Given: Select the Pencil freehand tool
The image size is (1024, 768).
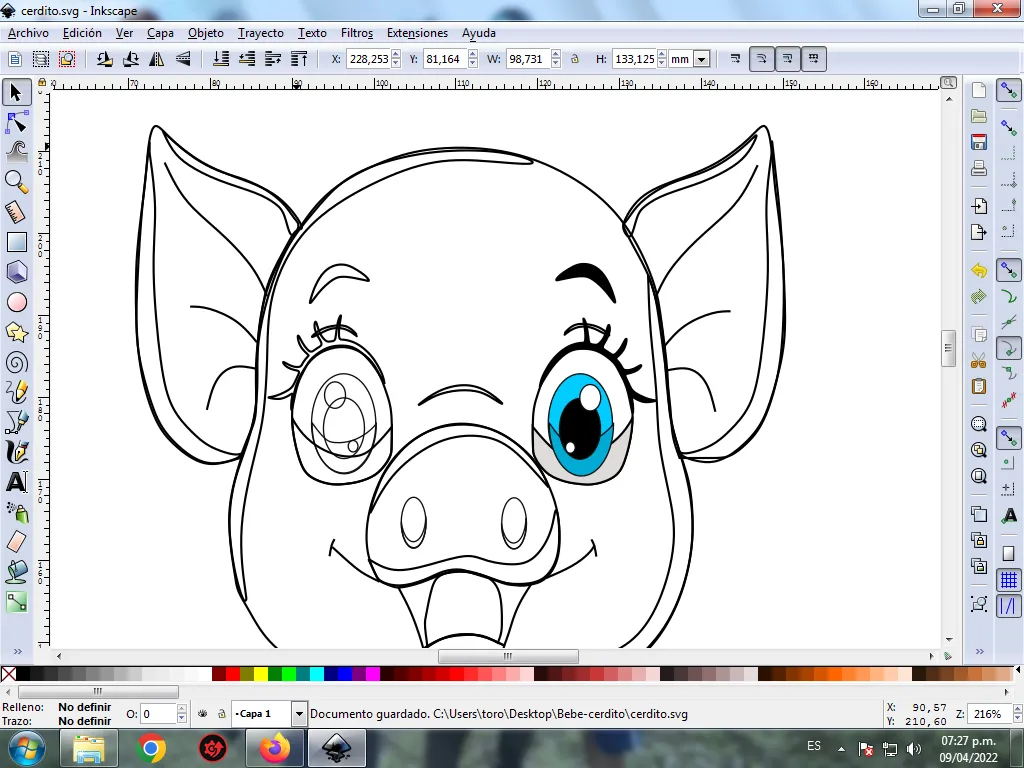Looking at the screenshot, I should (16, 392).
